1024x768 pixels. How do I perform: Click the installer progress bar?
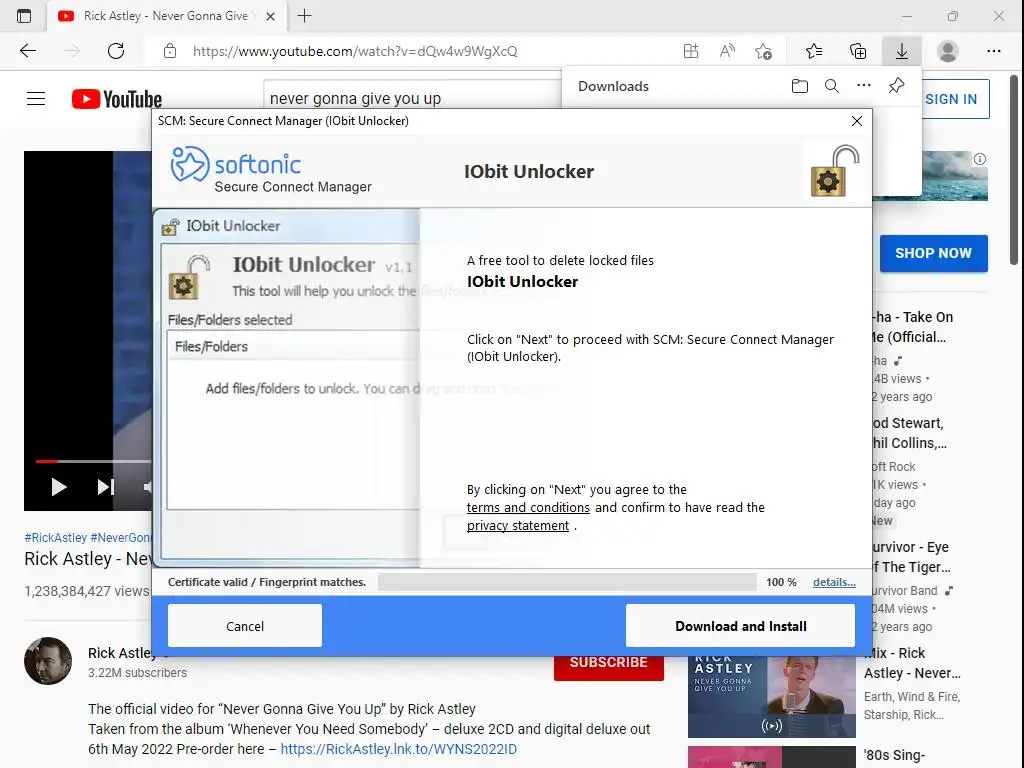[567, 582]
